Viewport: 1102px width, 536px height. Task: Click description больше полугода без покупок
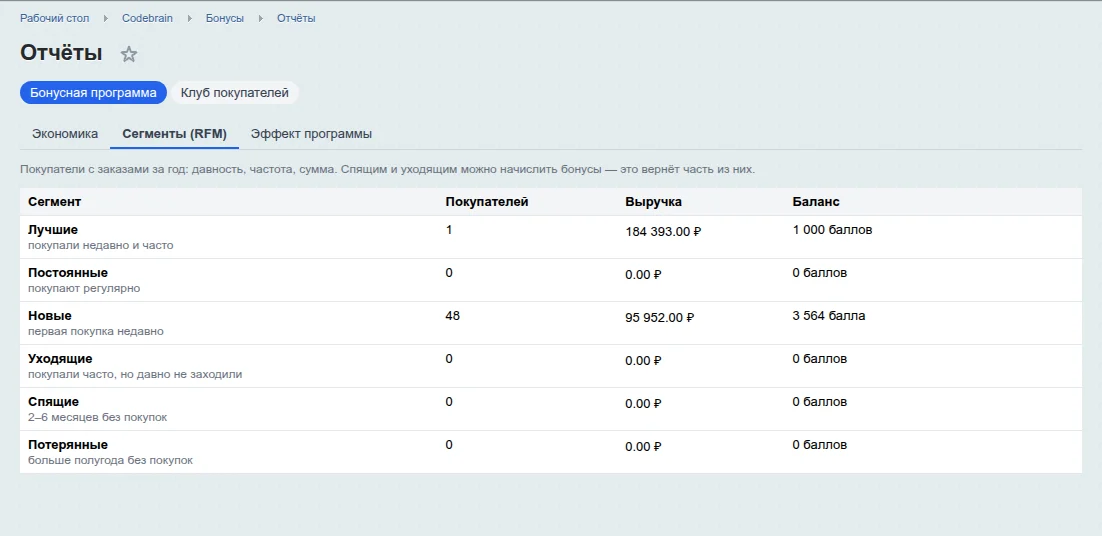[x=110, y=461]
